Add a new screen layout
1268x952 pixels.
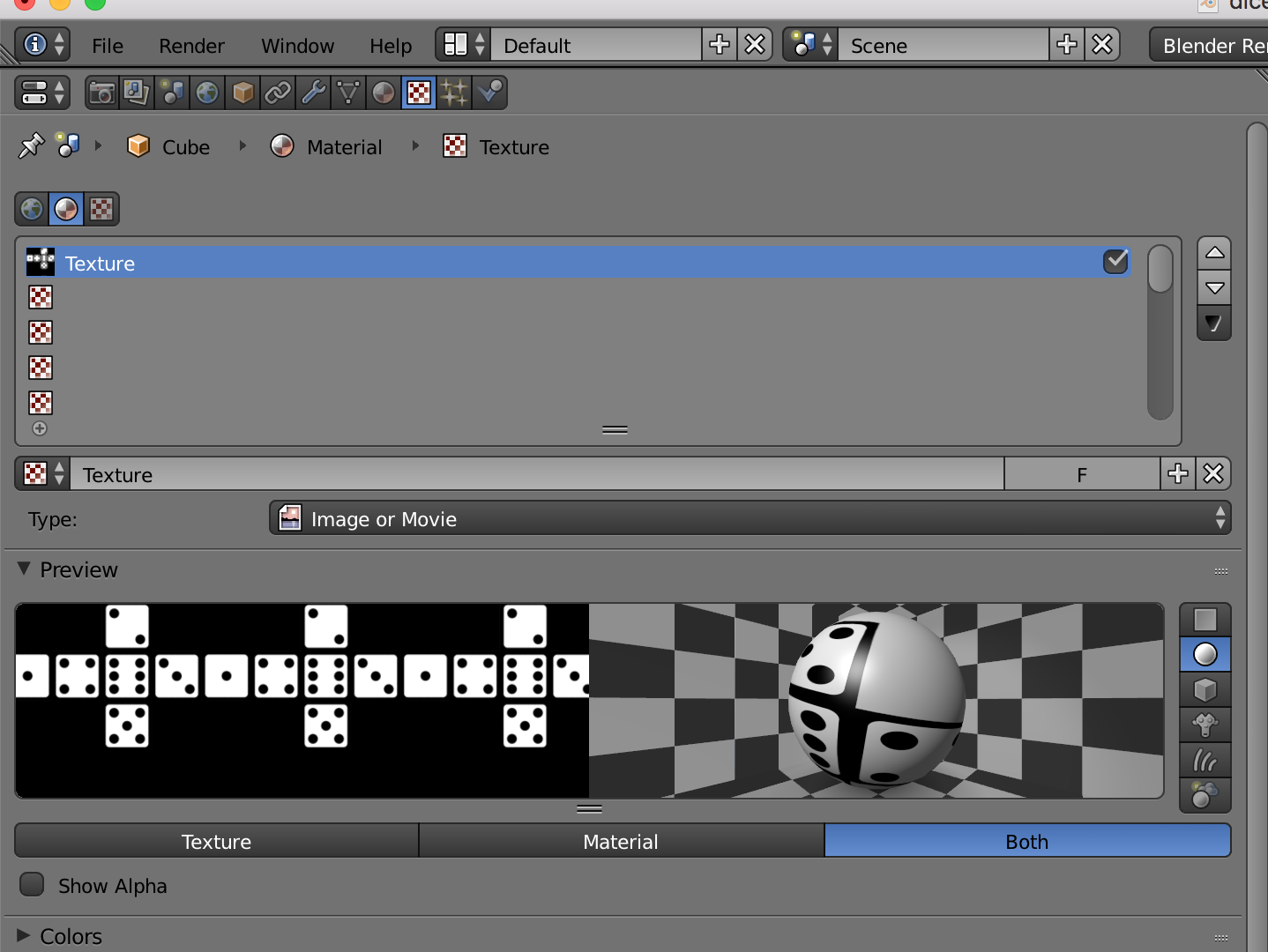(720, 44)
